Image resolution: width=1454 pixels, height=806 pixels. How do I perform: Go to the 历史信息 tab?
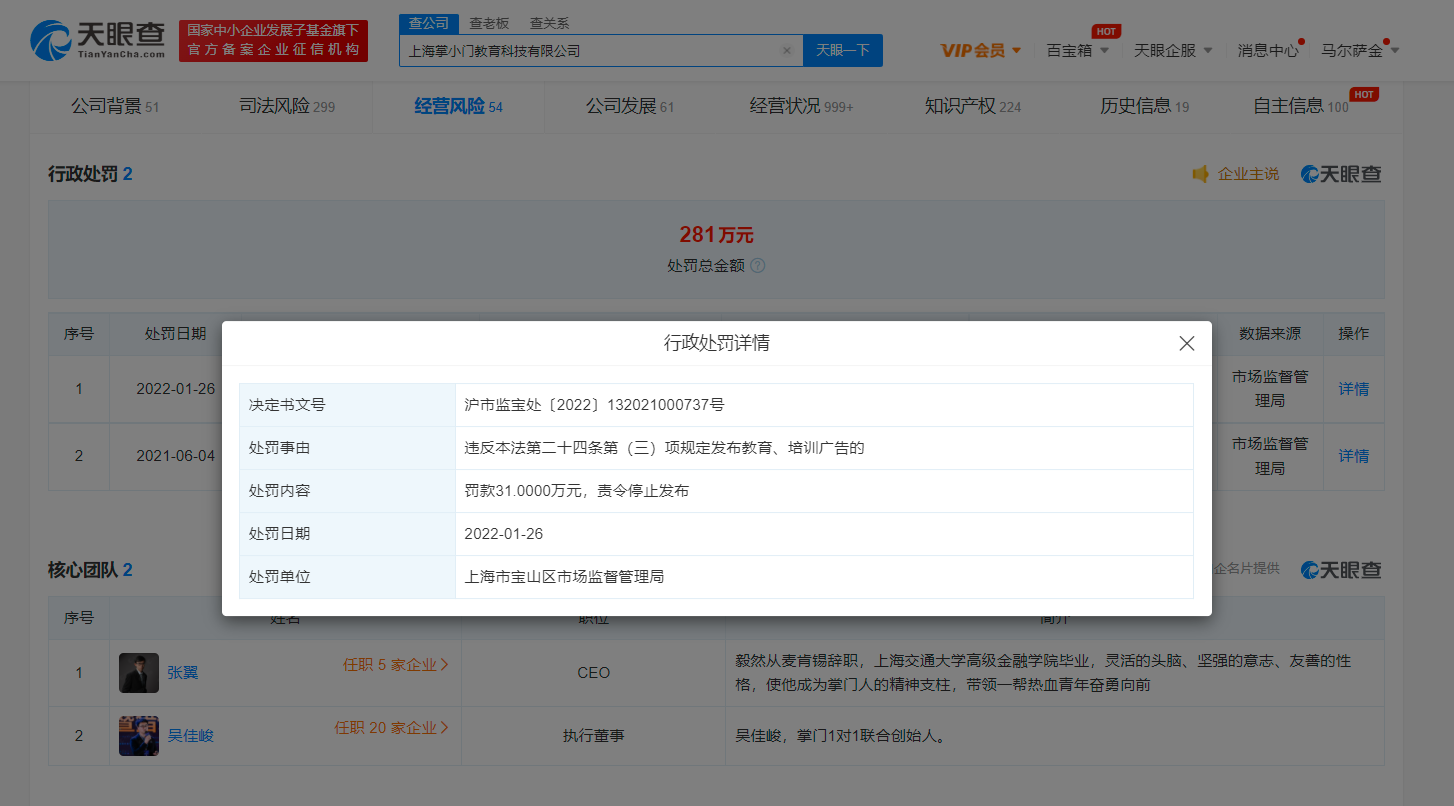[1144, 106]
